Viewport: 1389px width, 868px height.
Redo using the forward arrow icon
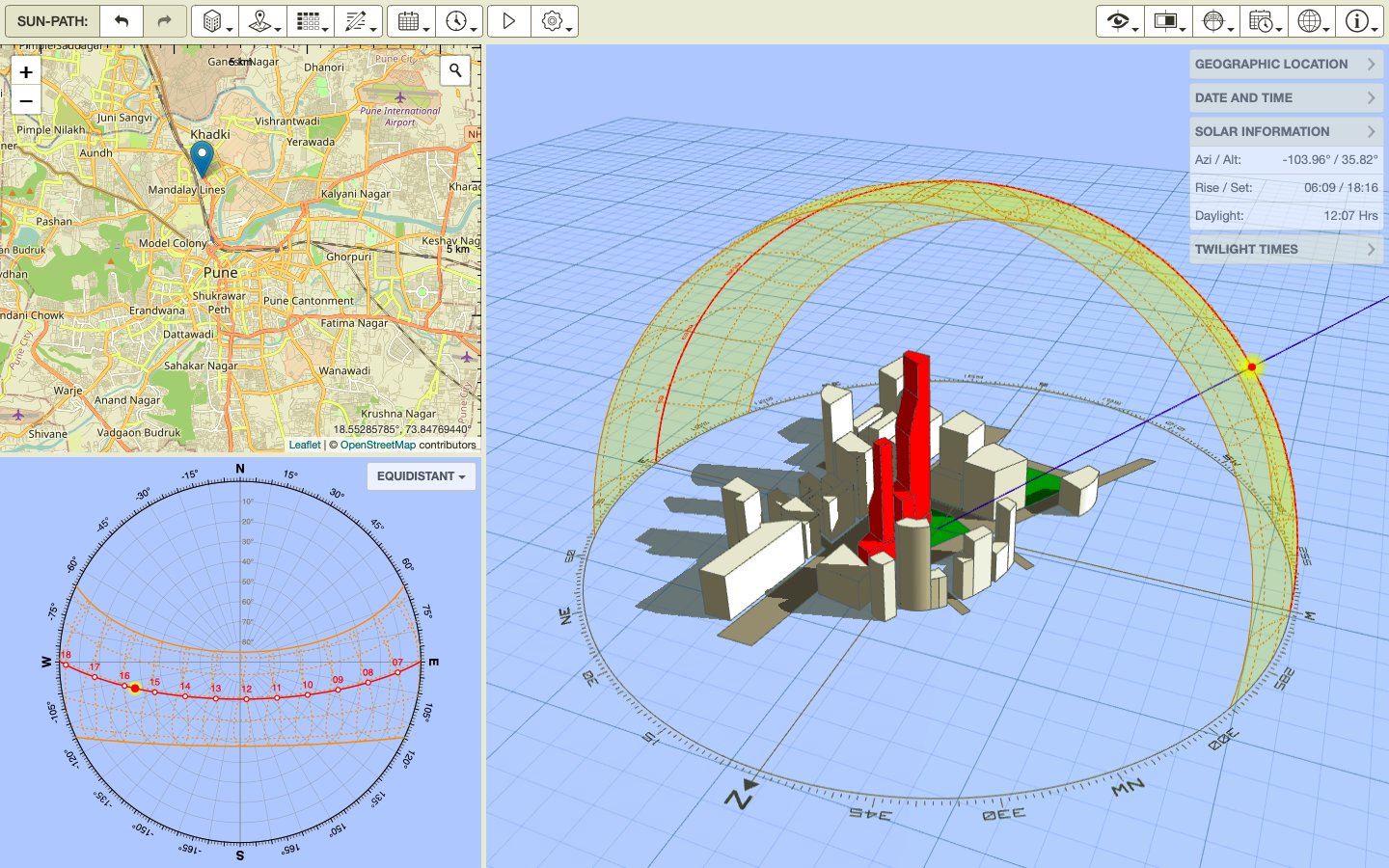tap(164, 21)
